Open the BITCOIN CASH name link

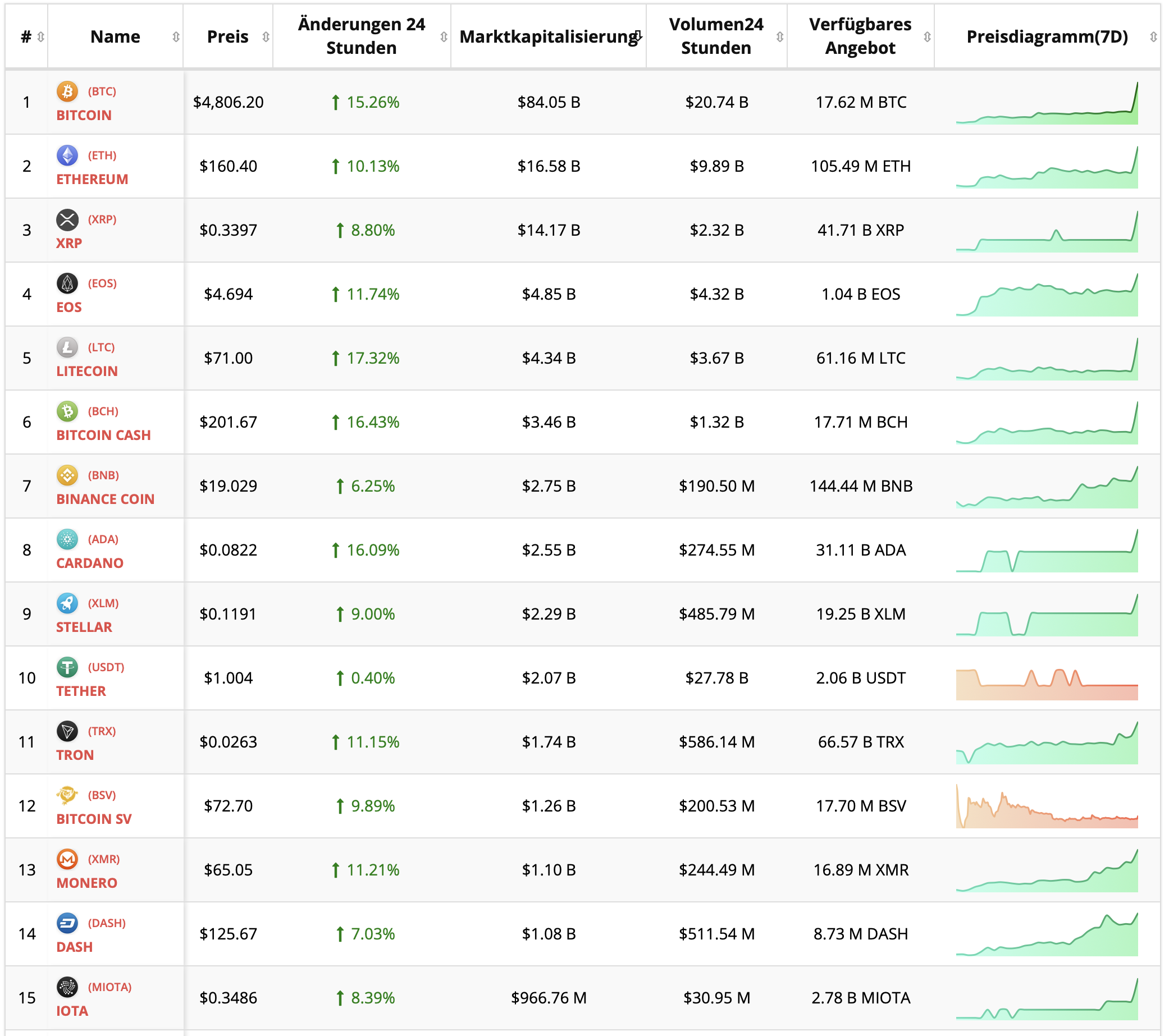pos(103,435)
